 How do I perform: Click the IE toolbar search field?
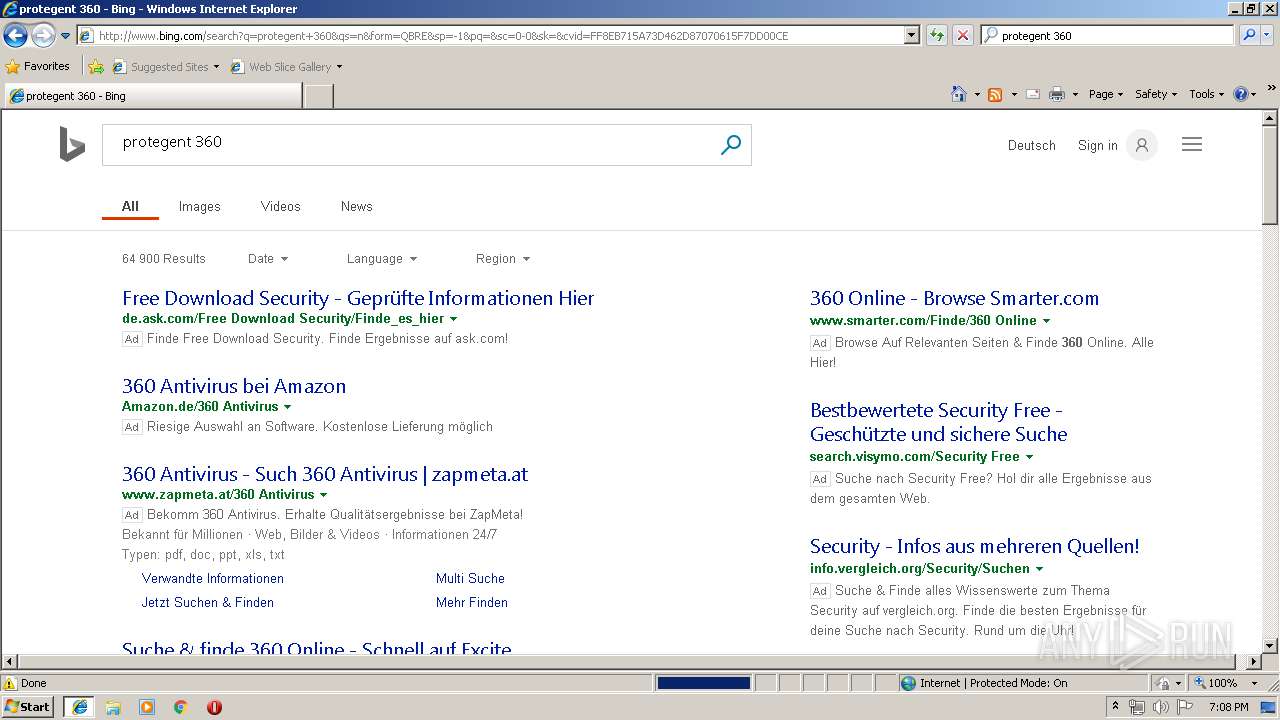[x=1108, y=35]
